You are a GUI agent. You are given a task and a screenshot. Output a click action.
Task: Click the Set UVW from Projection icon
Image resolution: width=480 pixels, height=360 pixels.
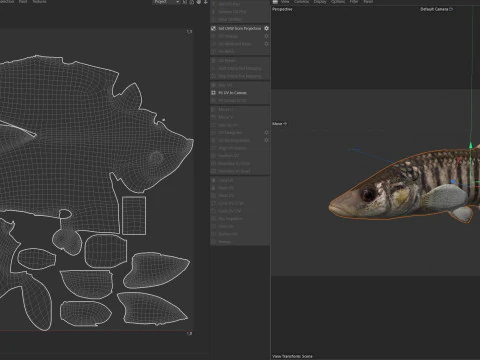point(213,28)
